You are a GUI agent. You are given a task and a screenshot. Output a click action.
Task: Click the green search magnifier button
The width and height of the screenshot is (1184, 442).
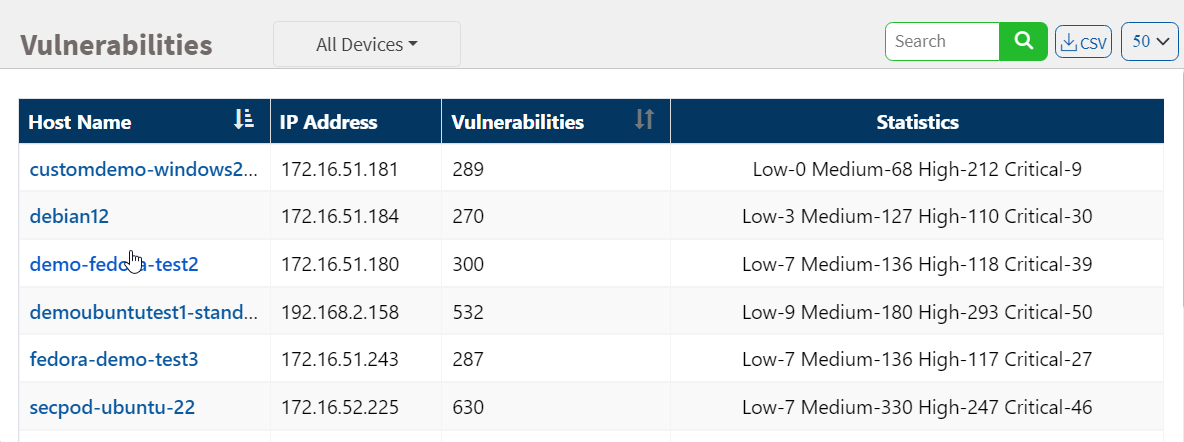click(1023, 41)
